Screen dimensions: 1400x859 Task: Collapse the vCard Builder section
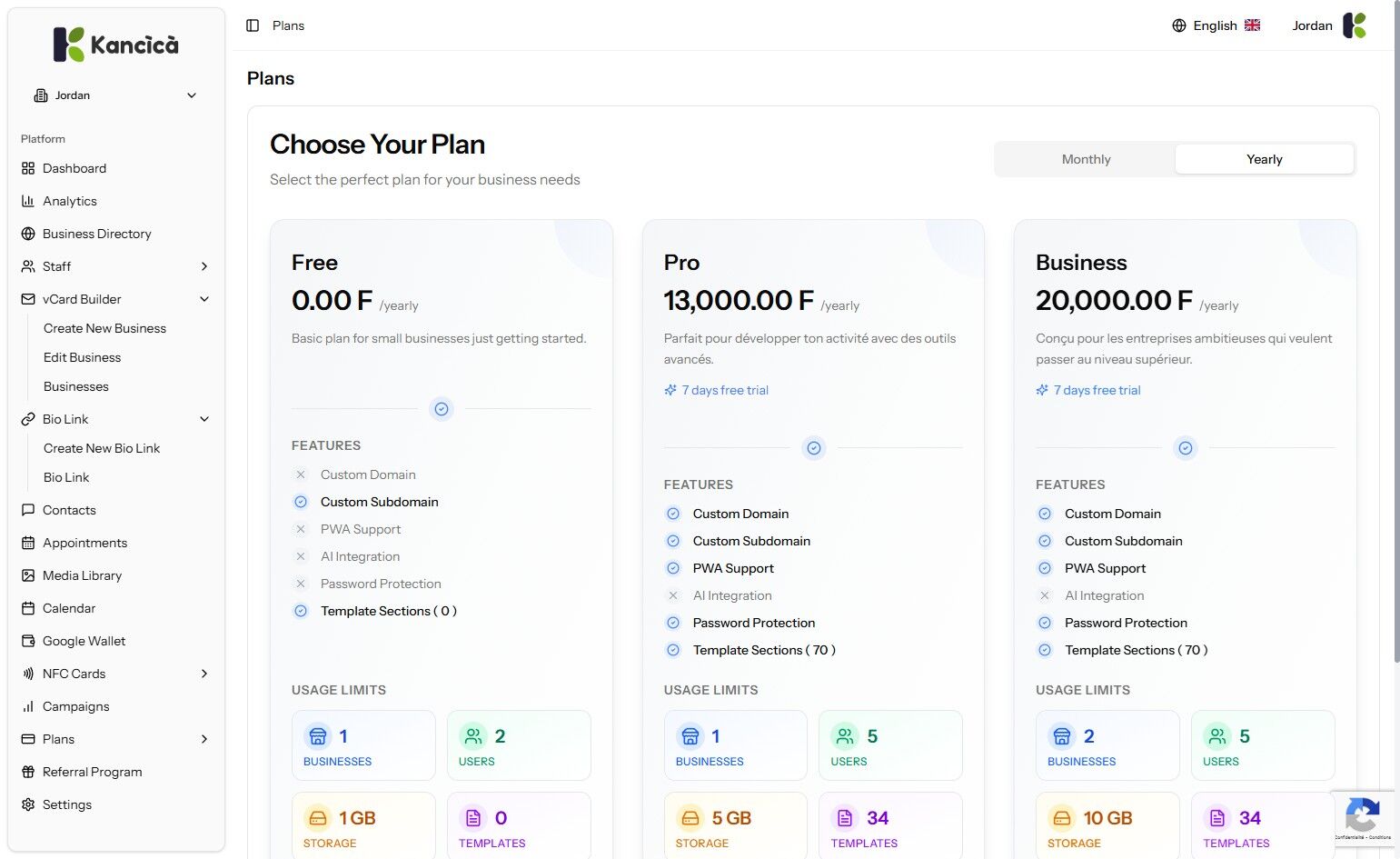[x=204, y=299]
